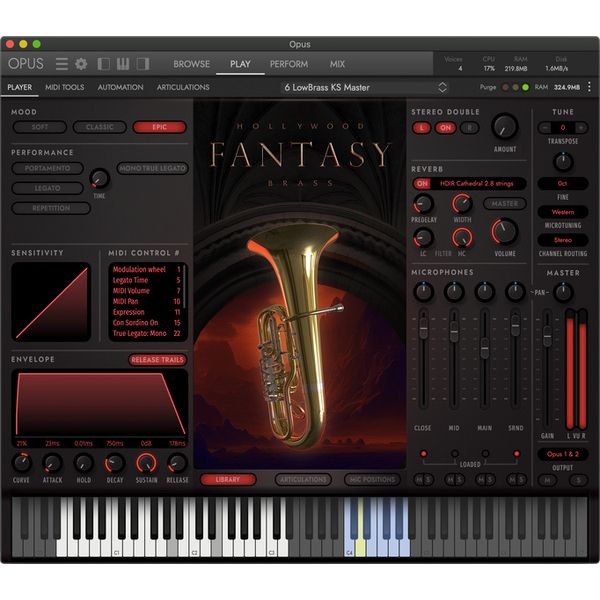The width and height of the screenshot is (600, 600).
Task: Click the envelope Curve knob
Action: click(21, 463)
